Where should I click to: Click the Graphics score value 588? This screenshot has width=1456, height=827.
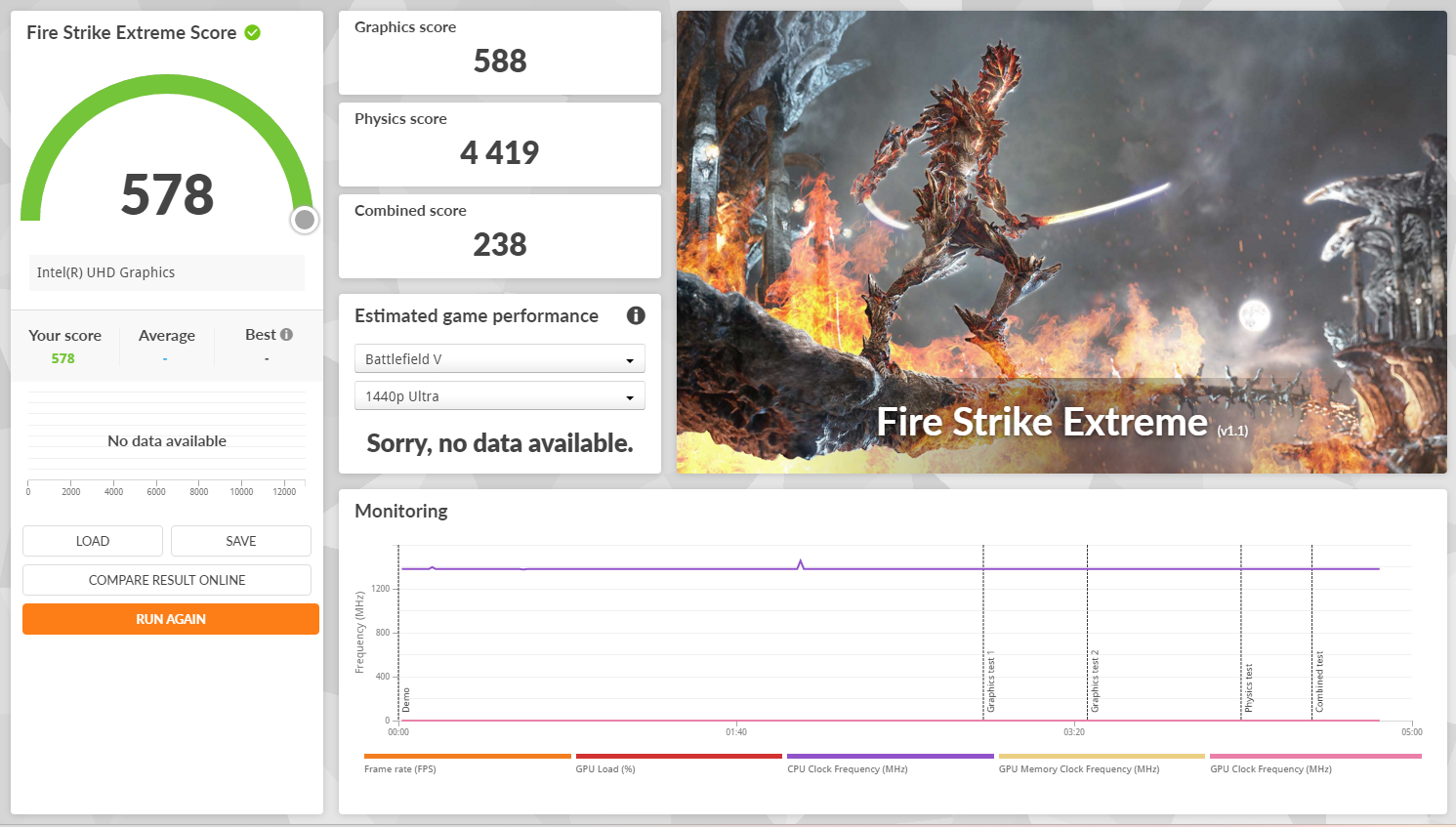500,62
